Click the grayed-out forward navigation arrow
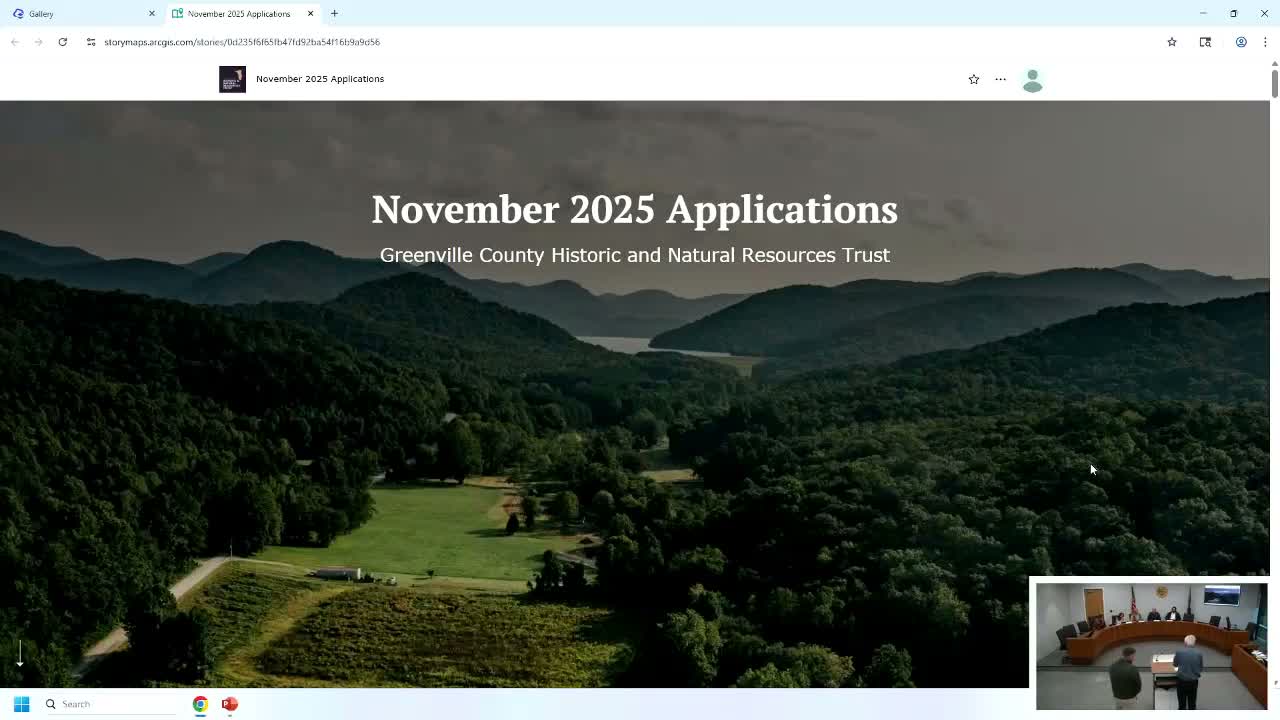This screenshot has width=1280, height=720. click(x=38, y=42)
